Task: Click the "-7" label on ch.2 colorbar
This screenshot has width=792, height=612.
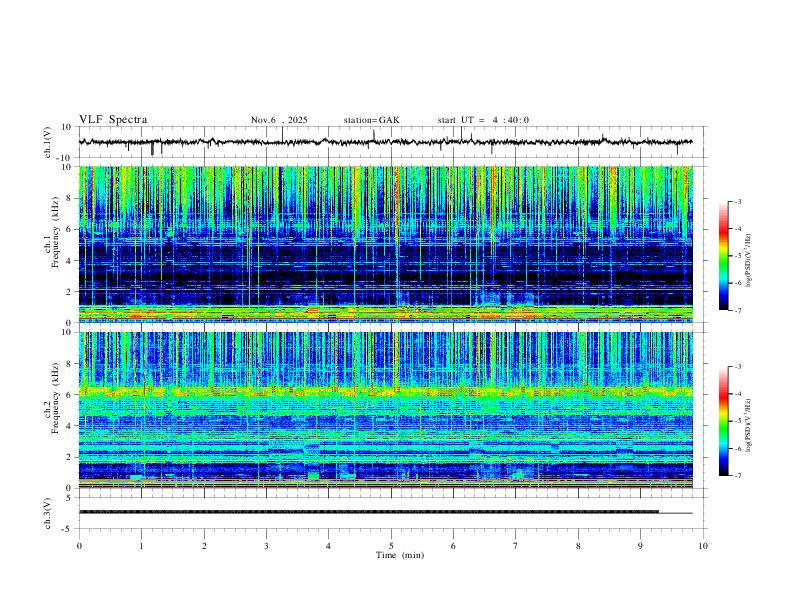Action: coord(738,476)
